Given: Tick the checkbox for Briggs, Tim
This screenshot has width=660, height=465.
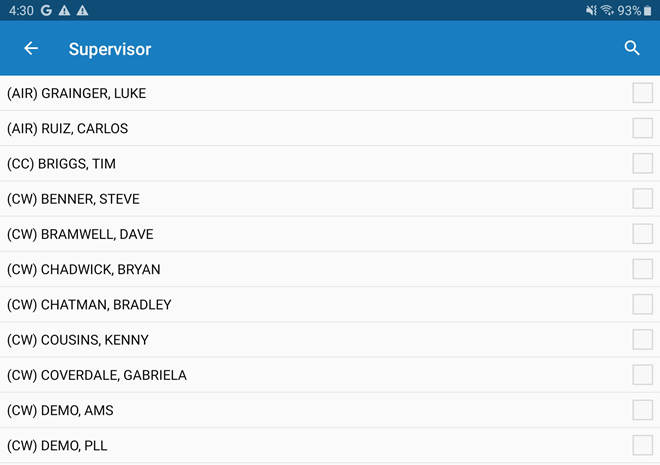Looking at the screenshot, I should coord(642,163).
